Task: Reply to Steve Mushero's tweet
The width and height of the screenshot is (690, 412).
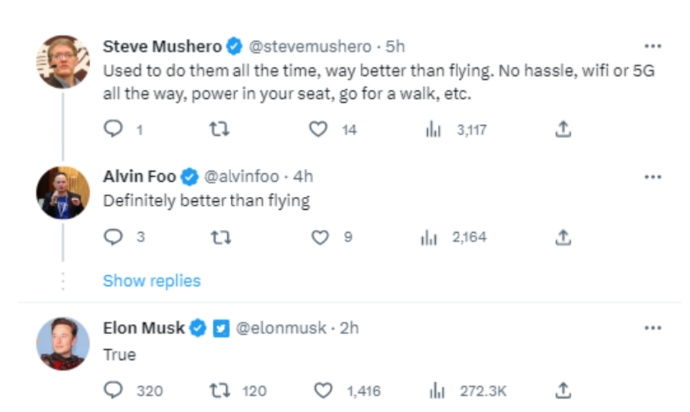Action: [x=113, y=129]
